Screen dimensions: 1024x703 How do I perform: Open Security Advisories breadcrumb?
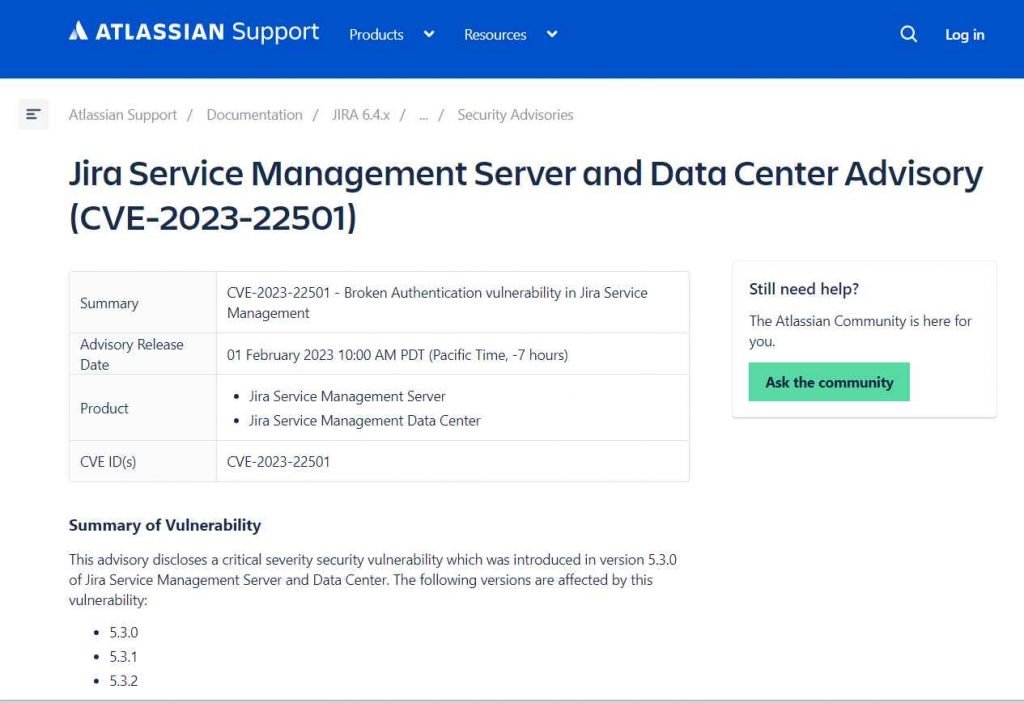click(x=515, y=115)
